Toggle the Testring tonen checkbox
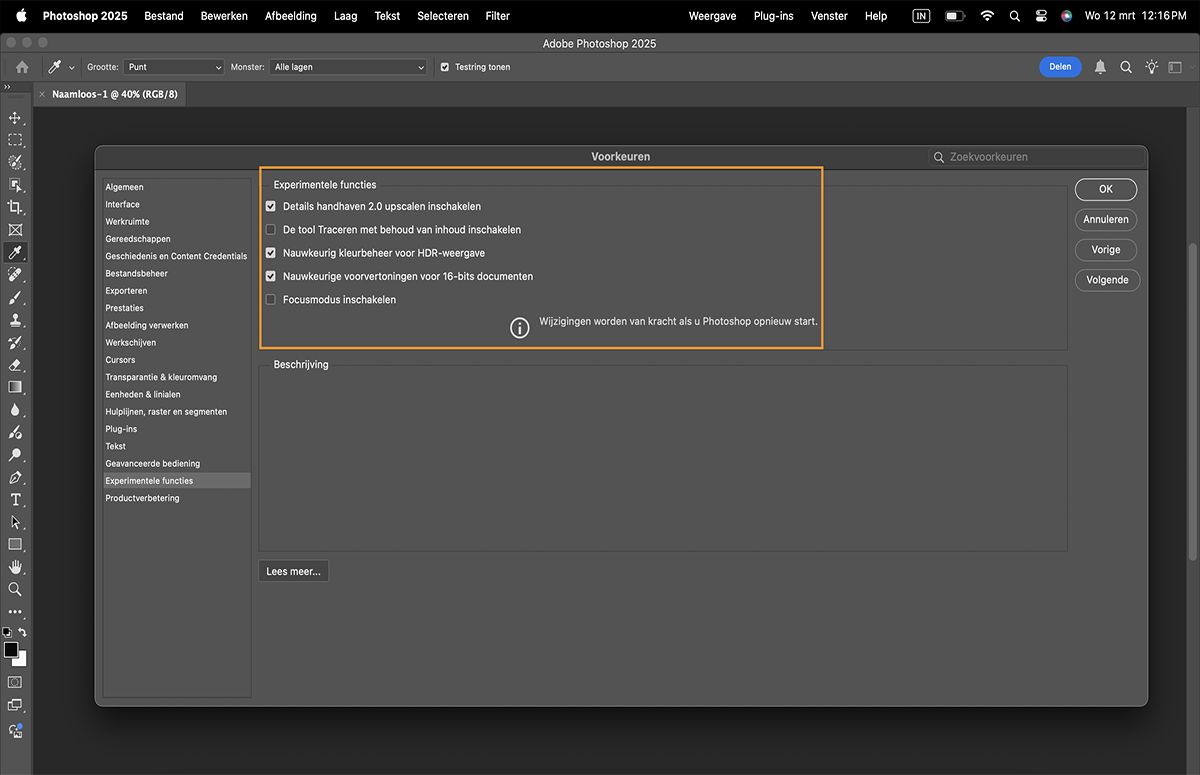 (445, 67)
